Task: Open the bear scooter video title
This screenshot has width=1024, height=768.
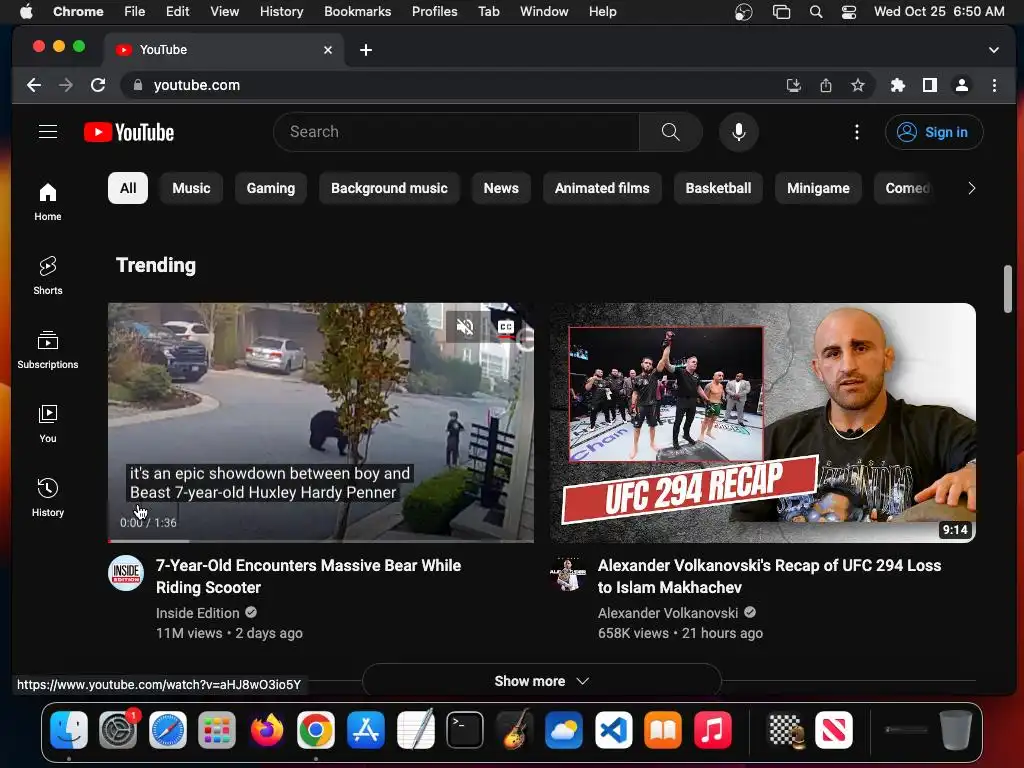Action: (308, 576)
